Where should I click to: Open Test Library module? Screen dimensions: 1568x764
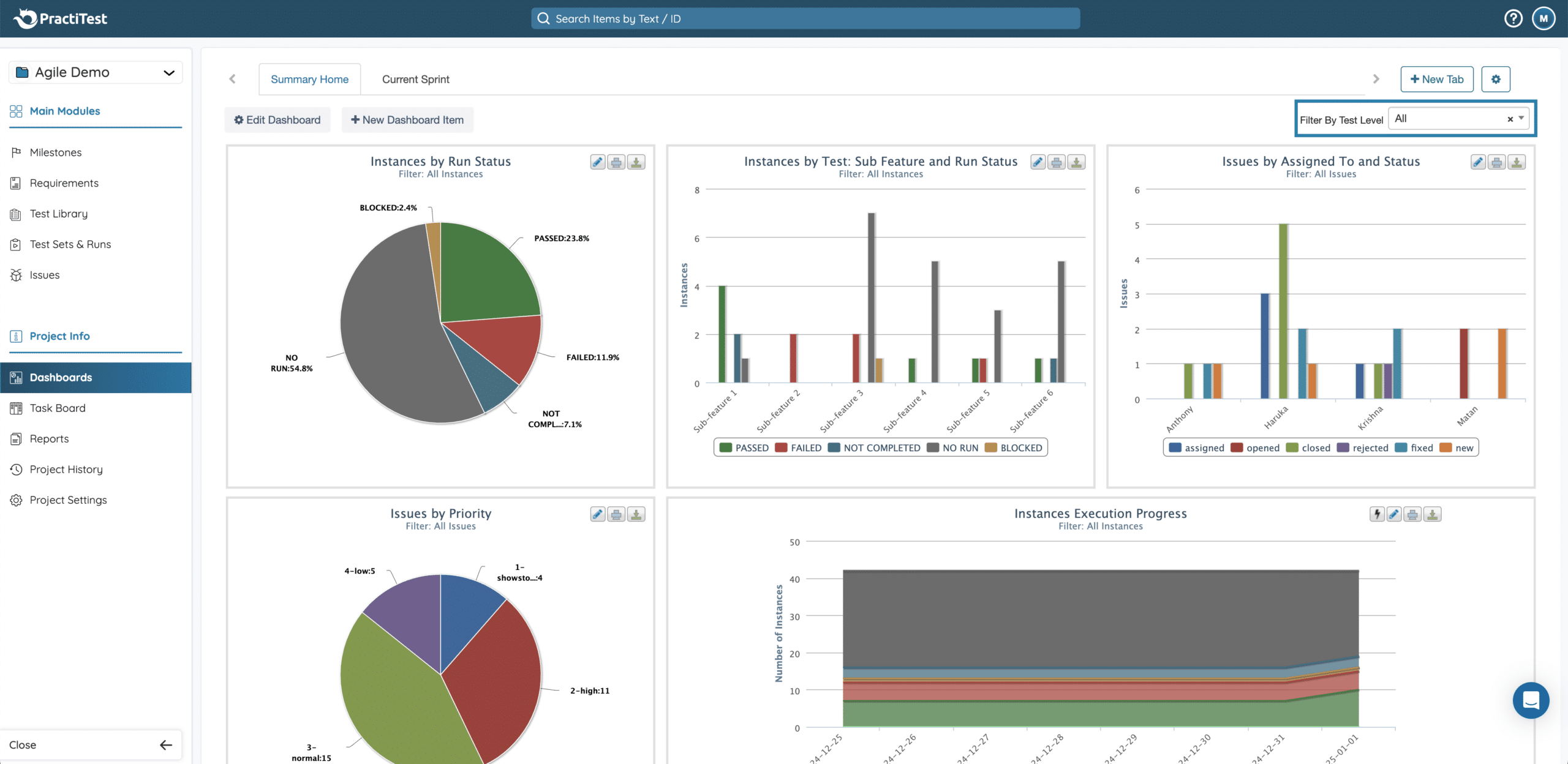pyautogui.click(x=96, y=214)
